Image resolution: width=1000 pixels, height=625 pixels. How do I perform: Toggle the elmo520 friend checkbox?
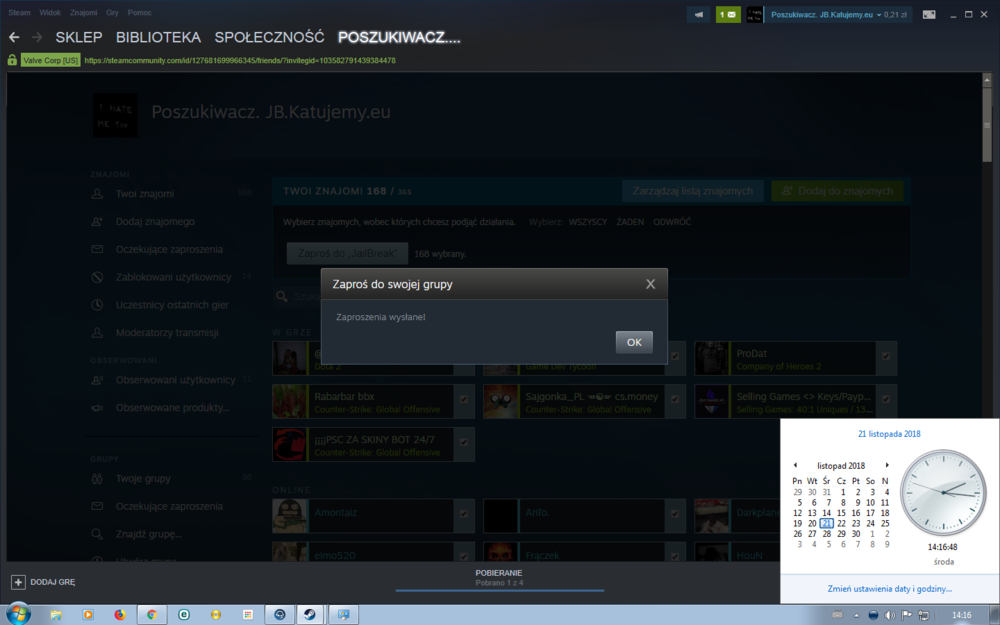point(464,556)
